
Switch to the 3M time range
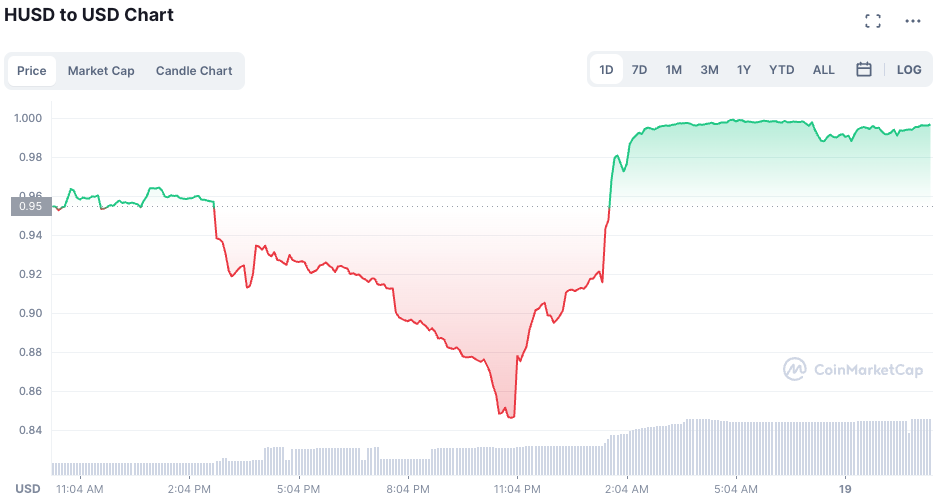point(709,70)
